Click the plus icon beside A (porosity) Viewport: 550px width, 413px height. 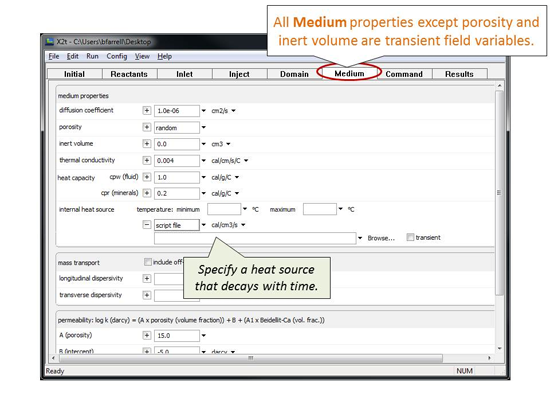(x=147, y=335)
